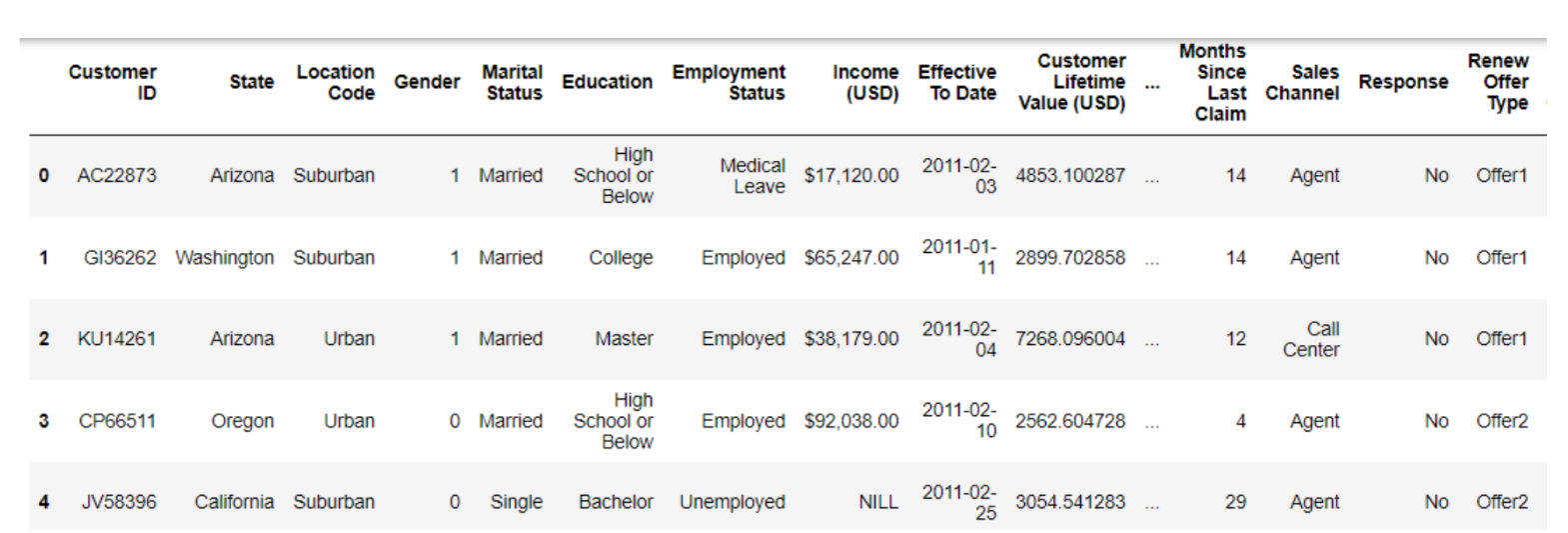Select row index 4 label
Screen dimensions: 1568x533
click(x=43, y=502)
